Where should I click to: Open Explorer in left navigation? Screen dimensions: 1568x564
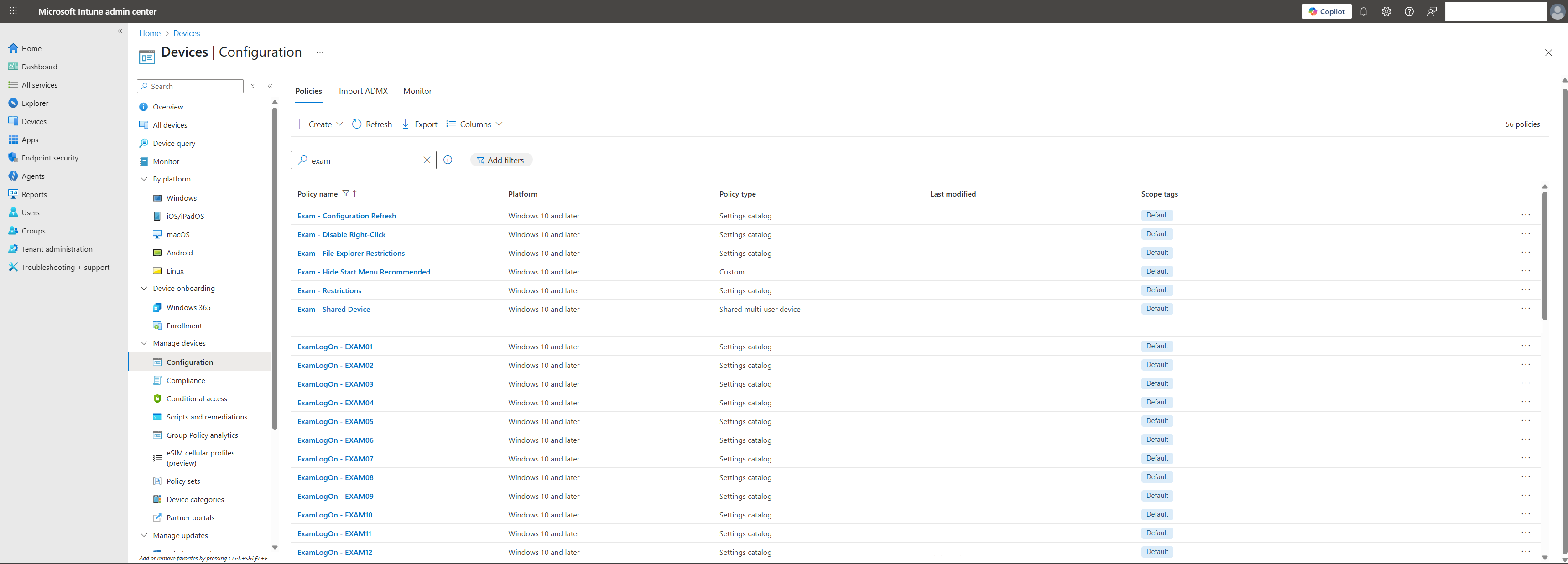coord(35,103)
